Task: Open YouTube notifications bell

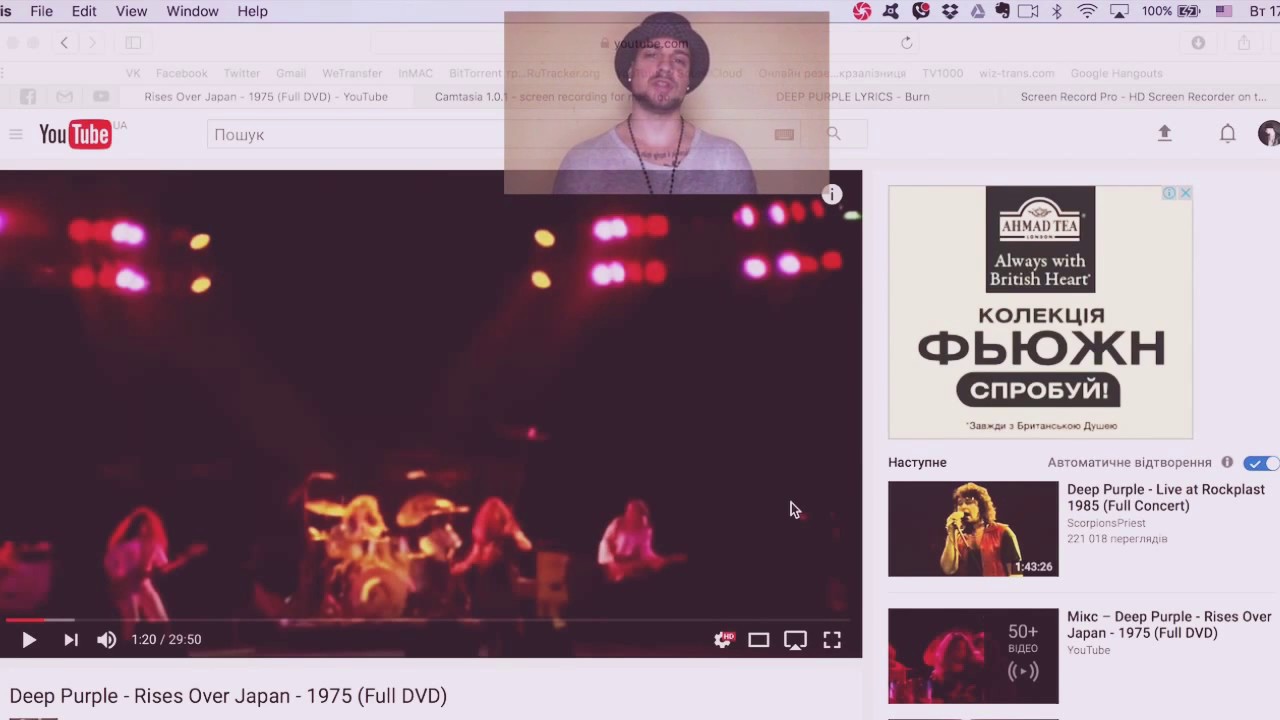Action: click(x=1227, y=133)
